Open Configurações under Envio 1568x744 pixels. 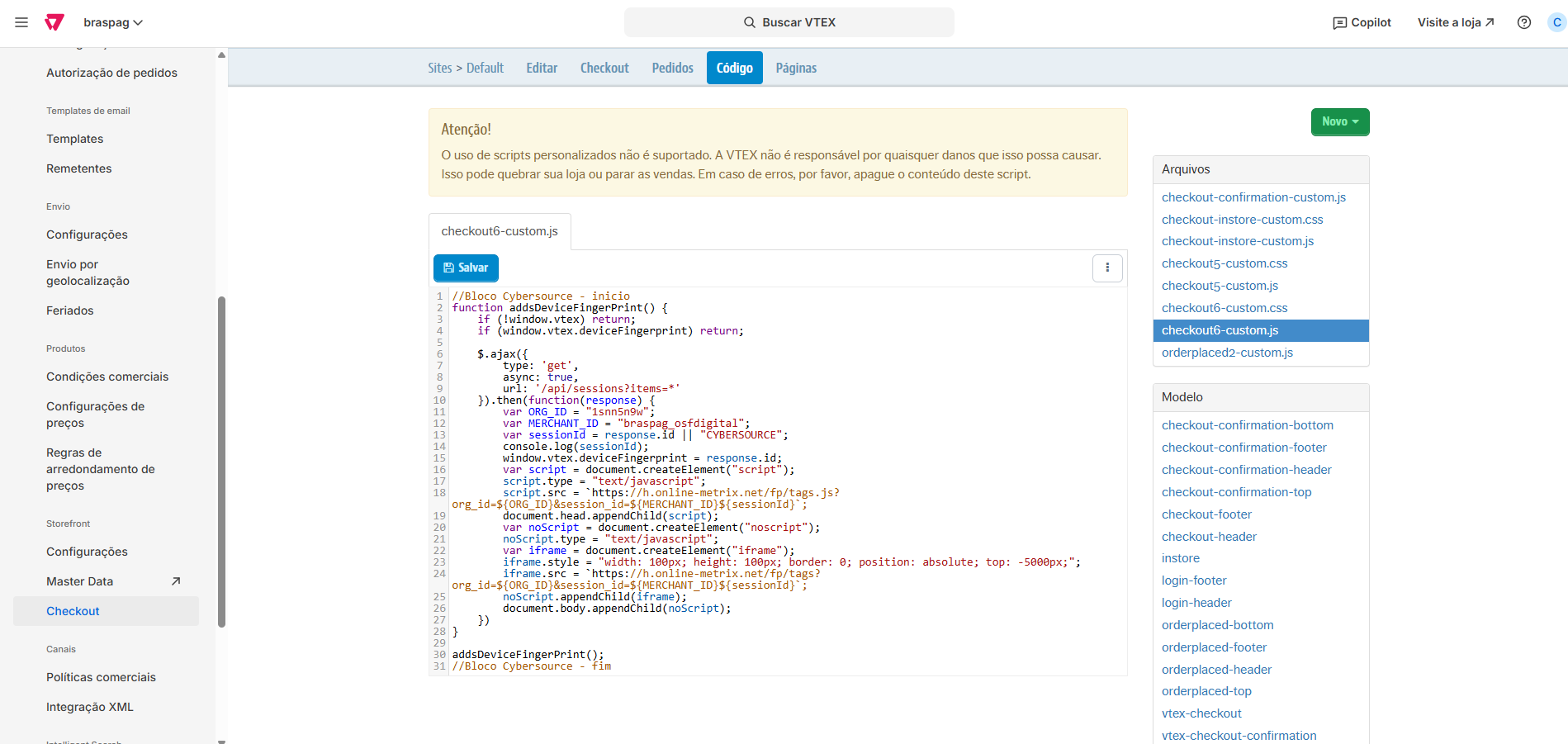87,235
